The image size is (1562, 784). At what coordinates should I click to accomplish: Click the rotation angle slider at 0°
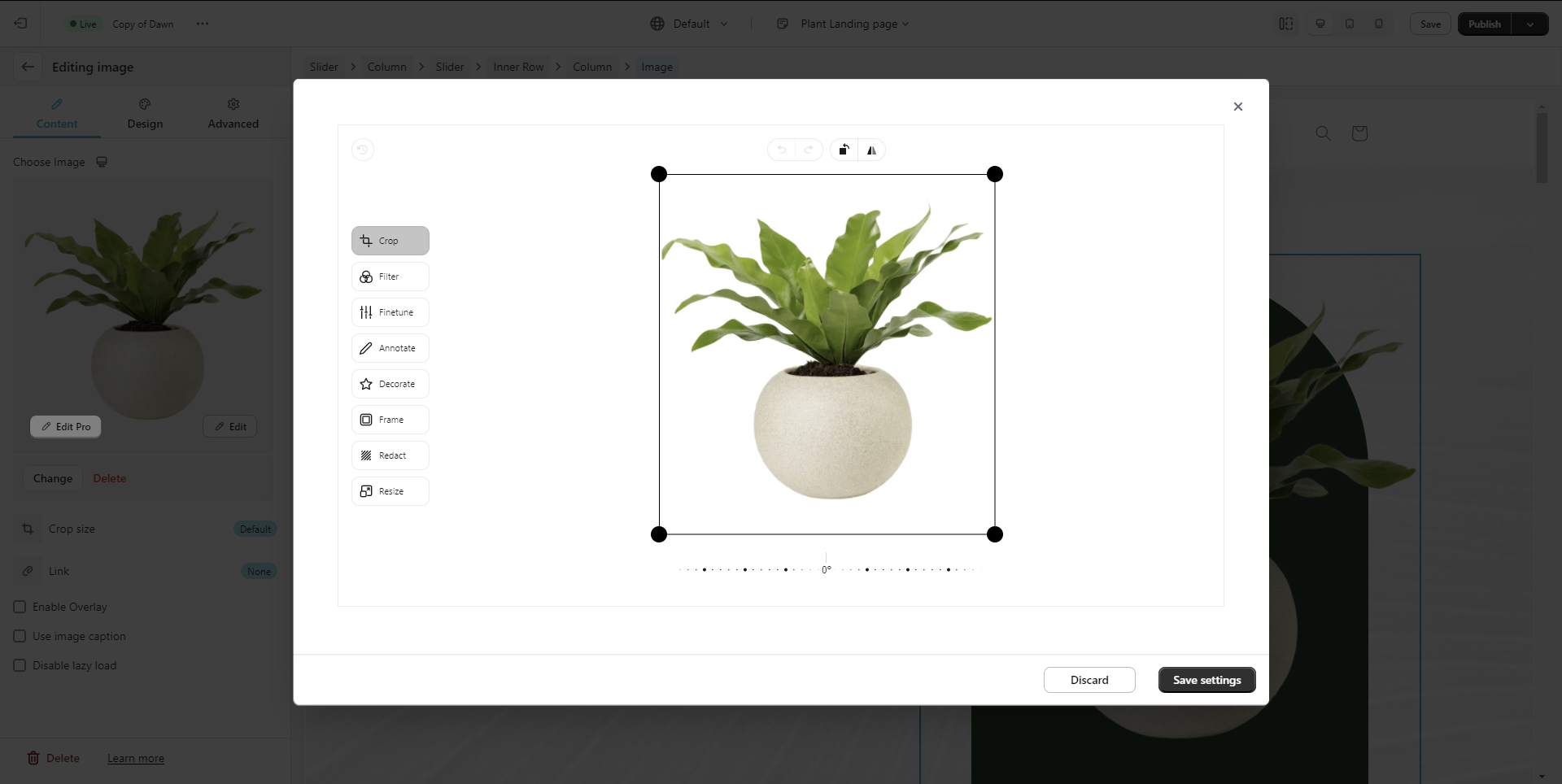[x=826, y=568]
